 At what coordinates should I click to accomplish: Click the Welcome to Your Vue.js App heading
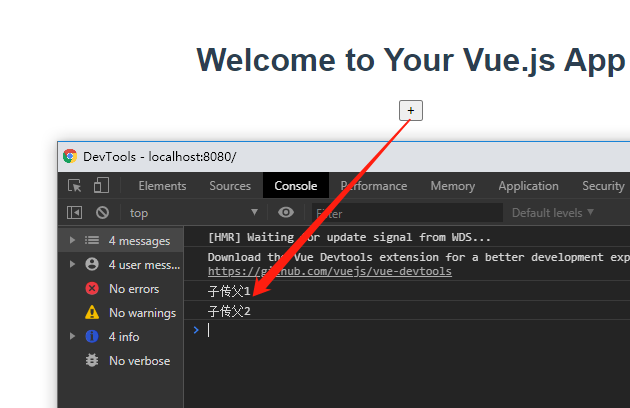(411, 60)
